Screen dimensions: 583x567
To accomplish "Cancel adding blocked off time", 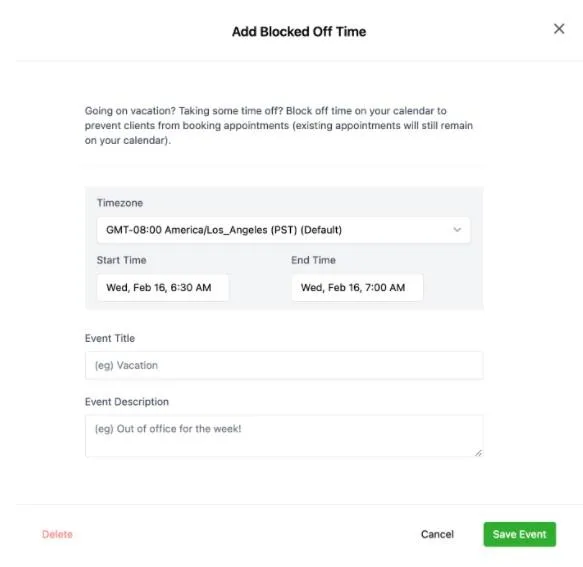I will (437, 534).
